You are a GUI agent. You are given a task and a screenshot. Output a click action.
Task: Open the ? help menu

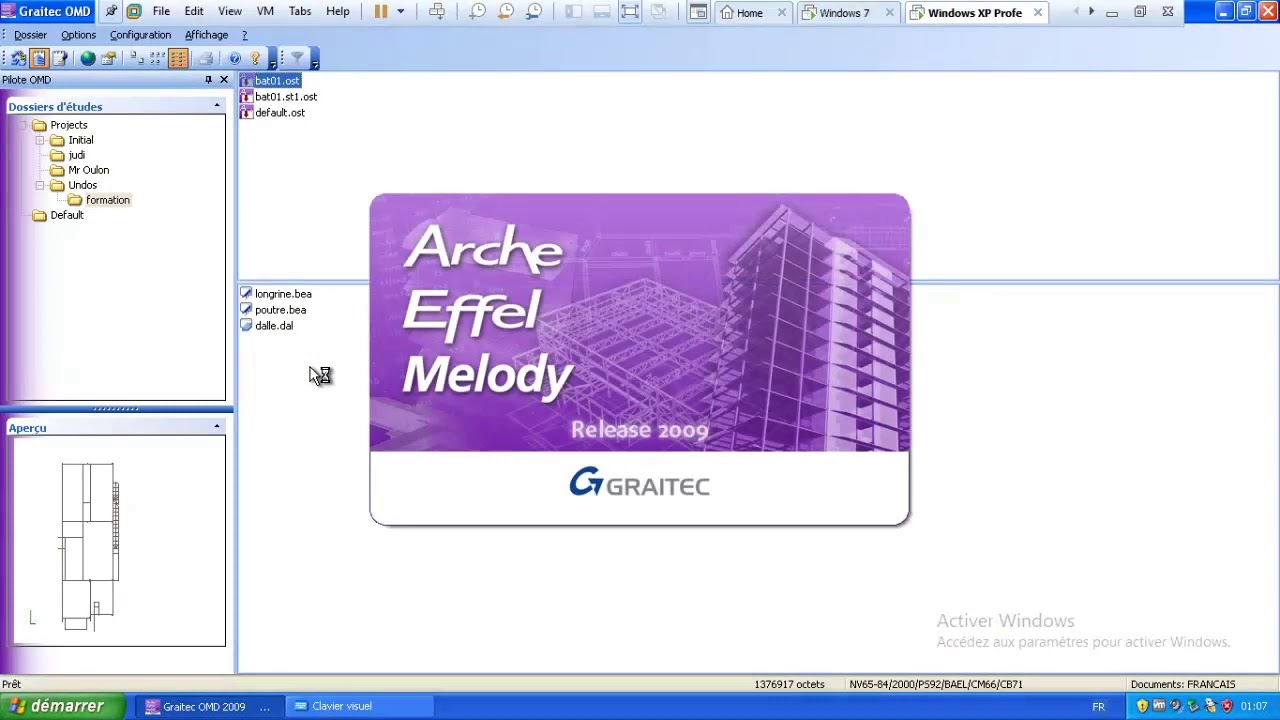click(x=244, y=35)
